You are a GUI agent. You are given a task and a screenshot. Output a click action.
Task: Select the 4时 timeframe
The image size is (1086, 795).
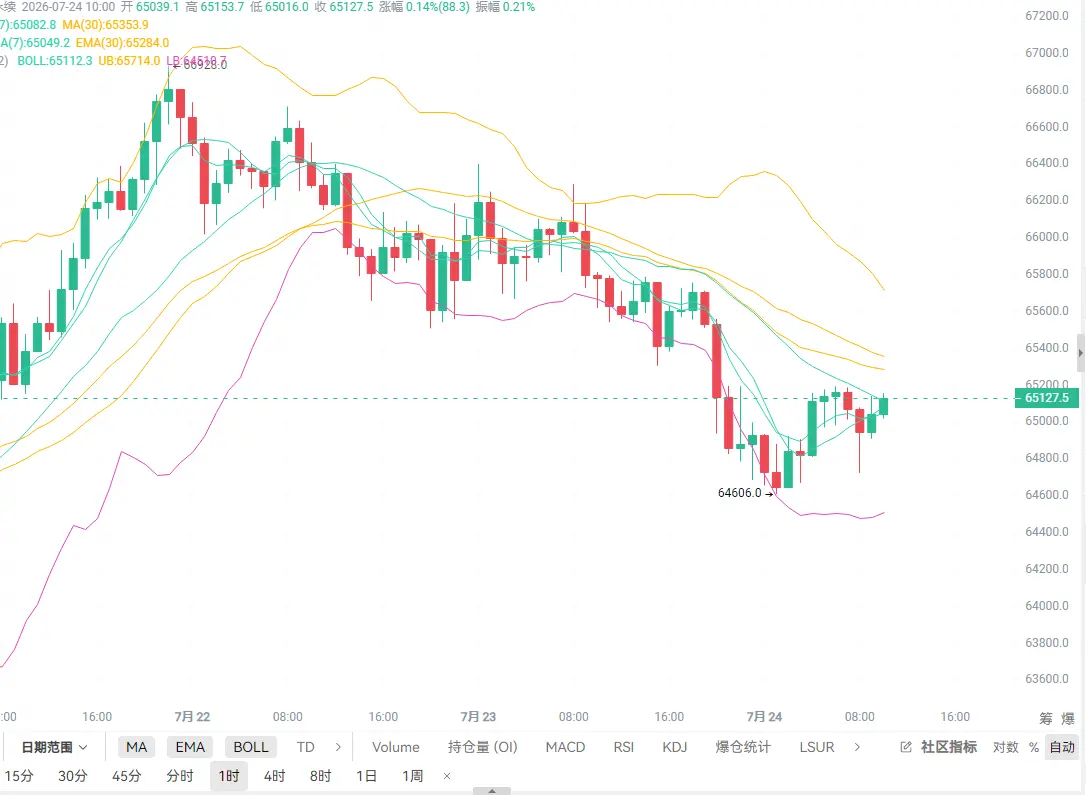[x=274, y=776]
